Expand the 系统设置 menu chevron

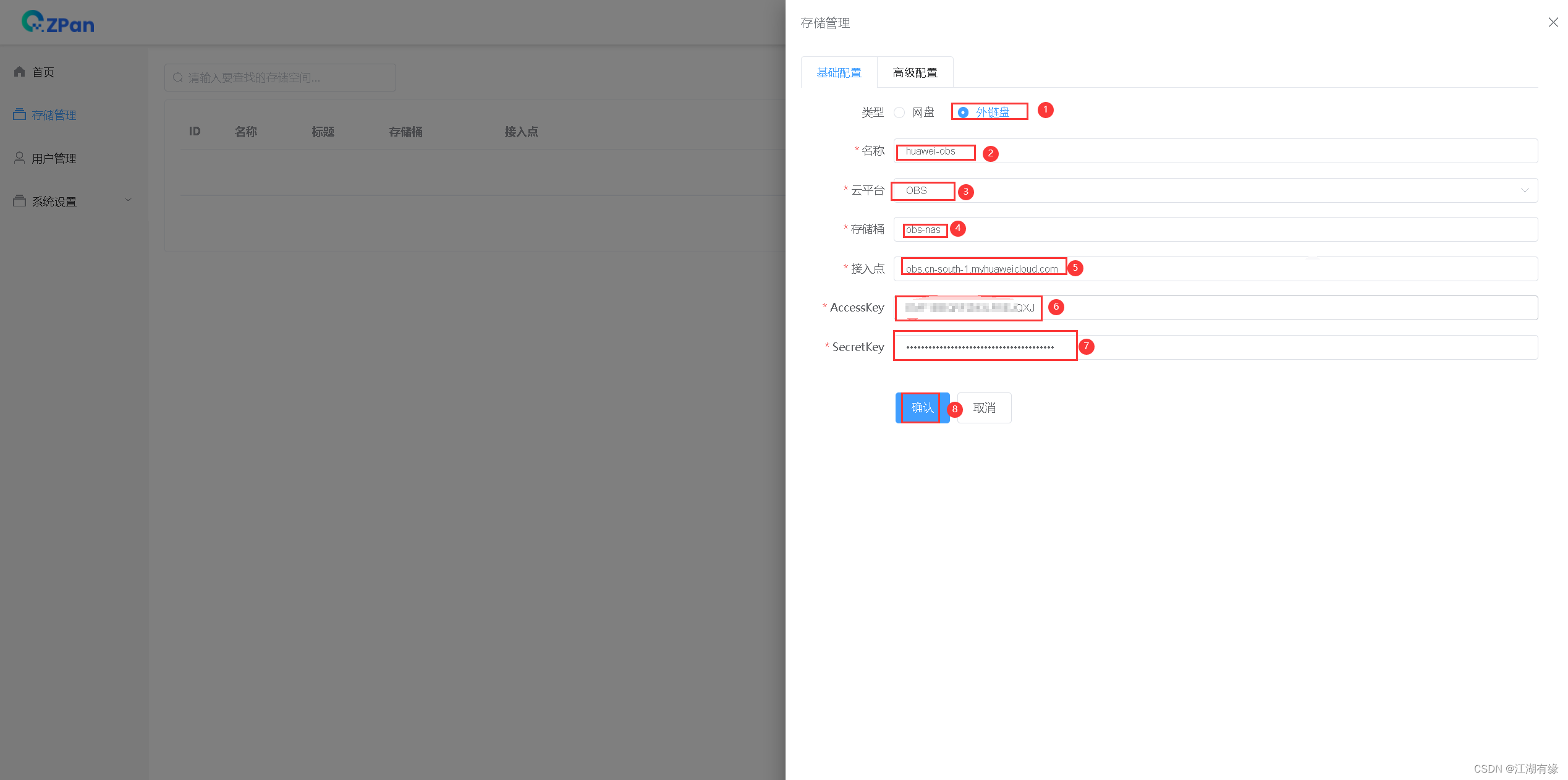[129, 200]
